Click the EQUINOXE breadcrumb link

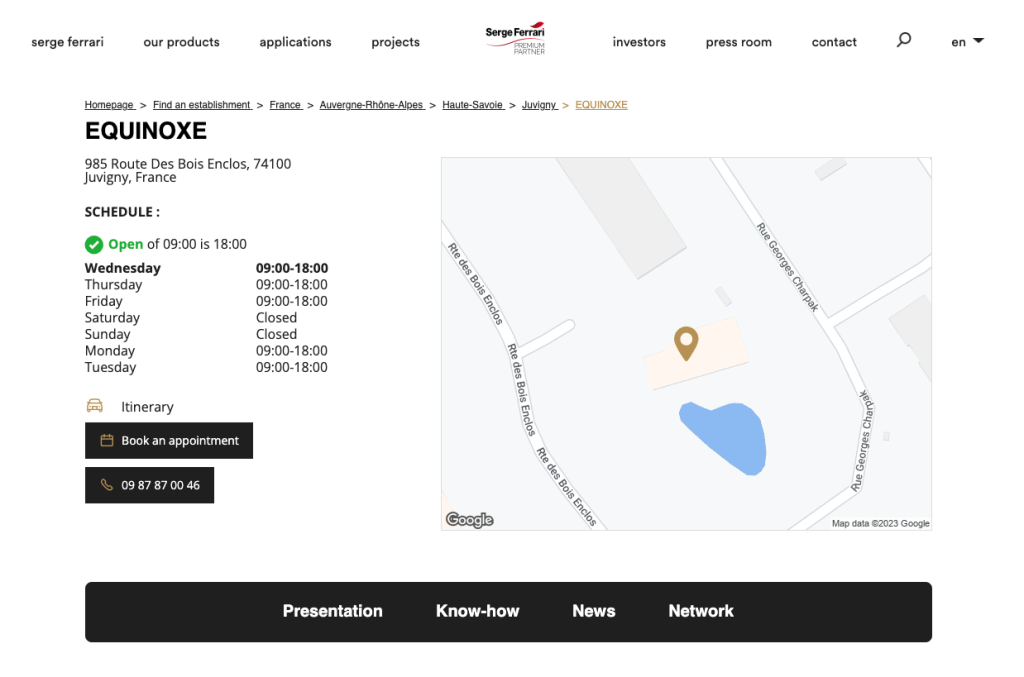pos(601,104)
